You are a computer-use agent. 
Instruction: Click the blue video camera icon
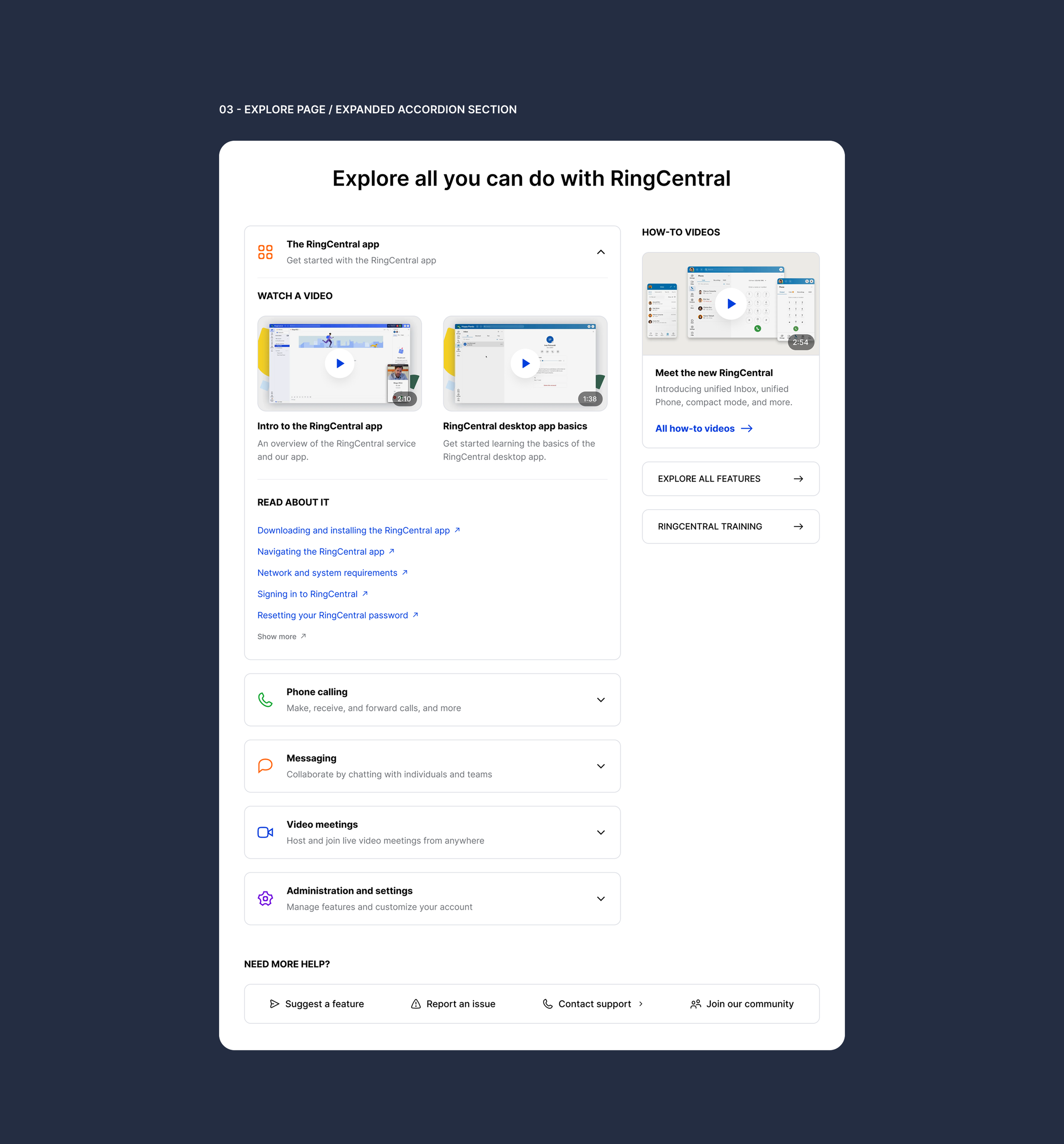(266, 832)
